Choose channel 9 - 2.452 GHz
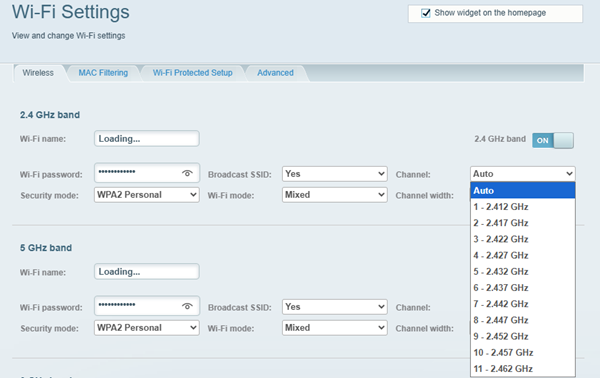The image size is (600, 378). [x=522, y=336]
